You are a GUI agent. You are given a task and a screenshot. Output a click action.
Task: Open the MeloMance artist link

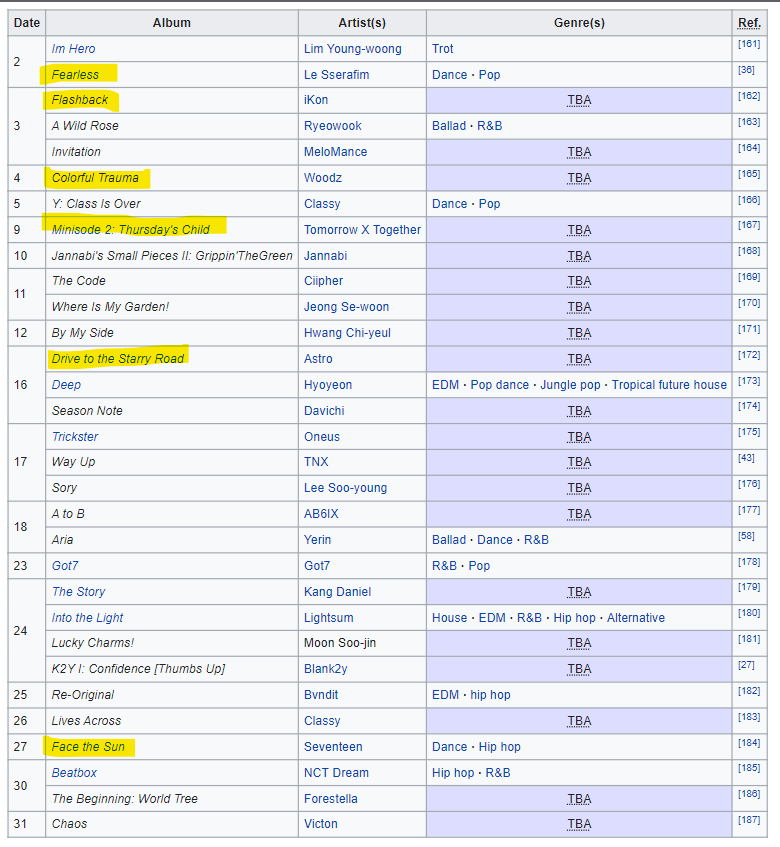pyautogui.click(x=335, y=152)
